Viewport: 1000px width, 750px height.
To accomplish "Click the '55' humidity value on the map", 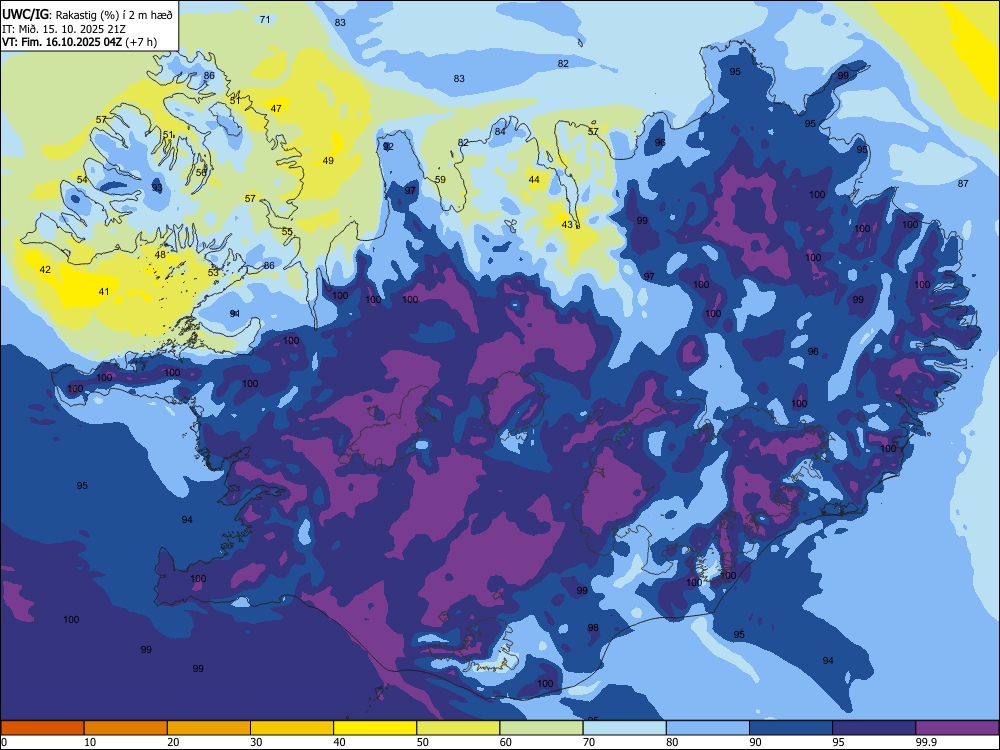I will coord(287,232).
